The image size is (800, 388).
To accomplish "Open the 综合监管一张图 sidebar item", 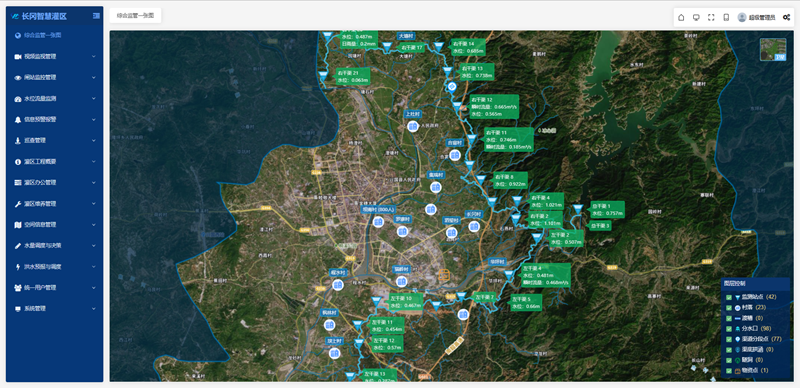I will click(x=55, y=36).
